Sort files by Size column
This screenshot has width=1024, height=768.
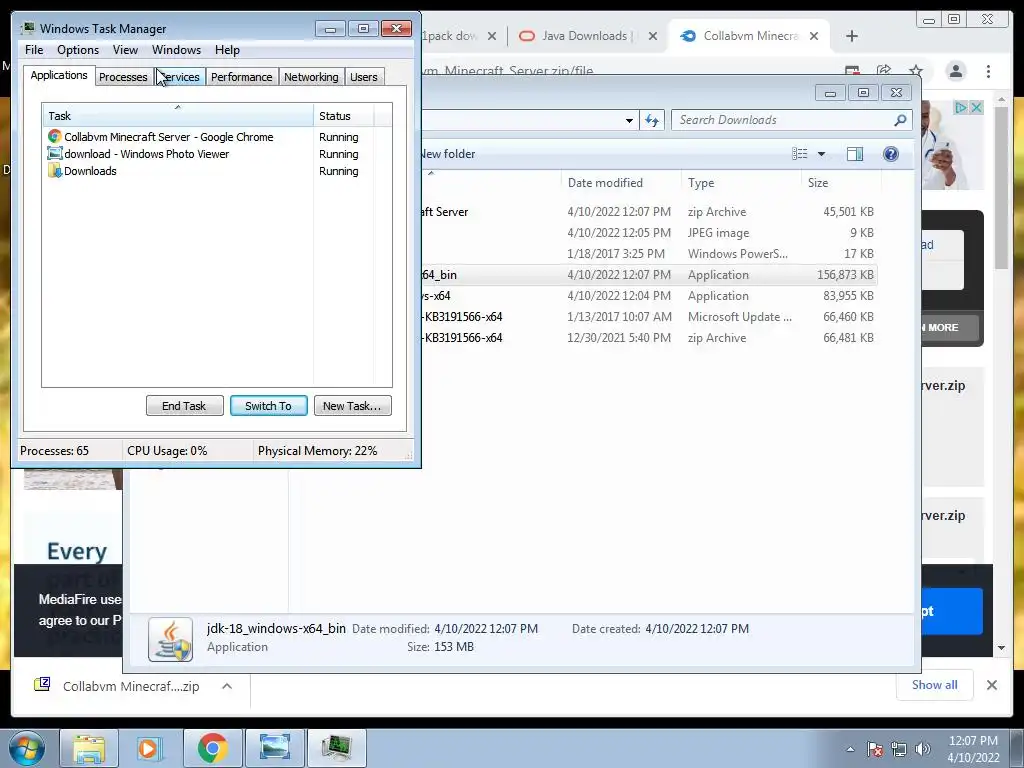point(840,183)
